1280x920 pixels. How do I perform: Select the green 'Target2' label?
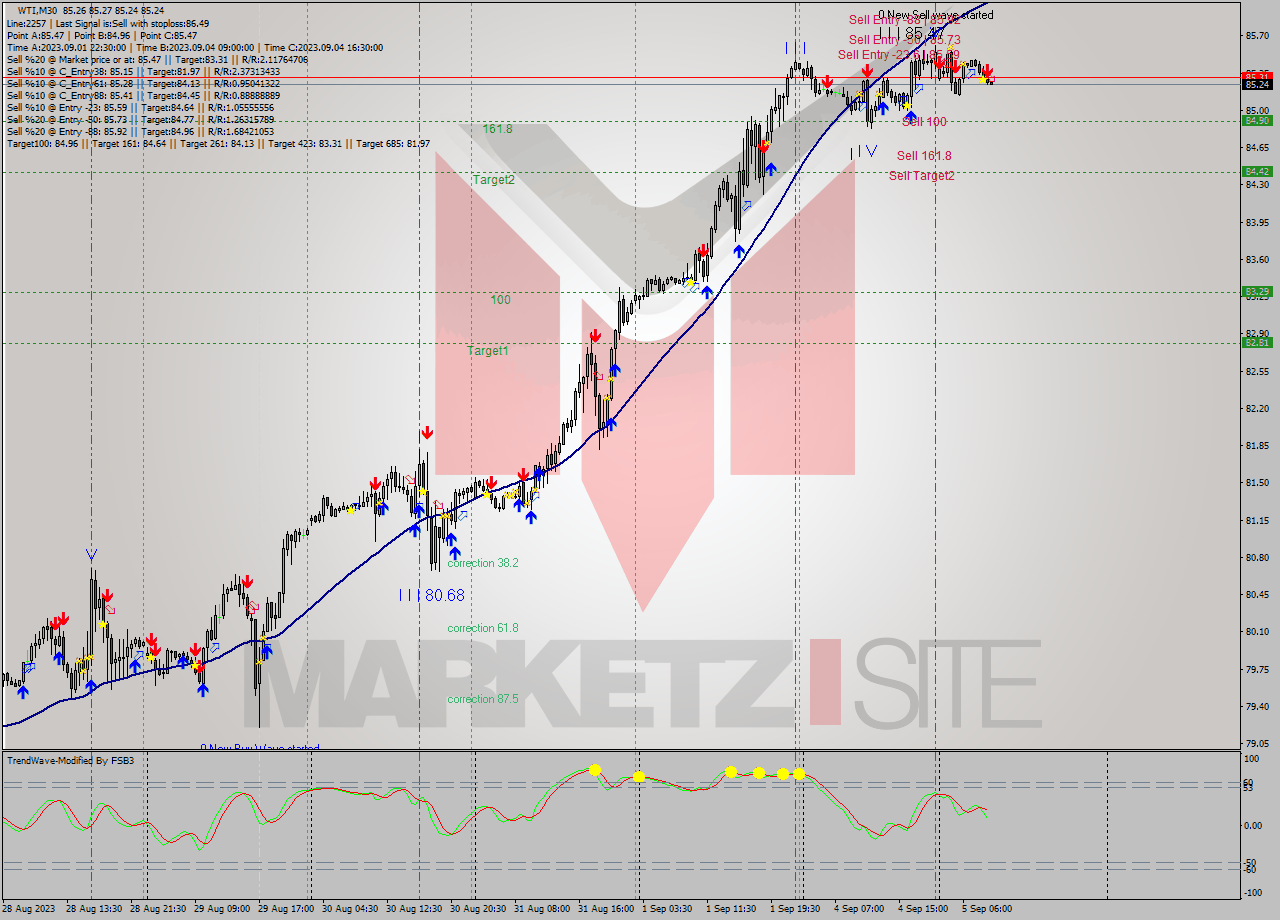click(x=494, y=180)
